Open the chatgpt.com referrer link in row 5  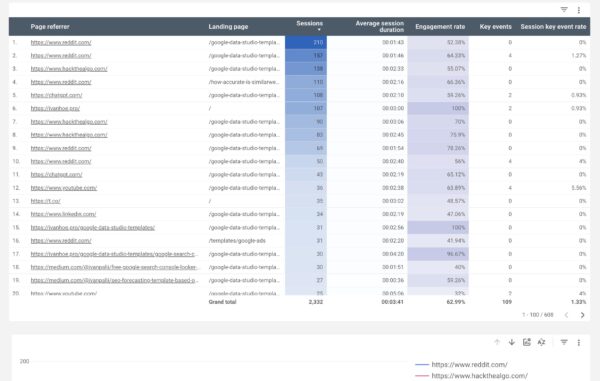[56, 95]
